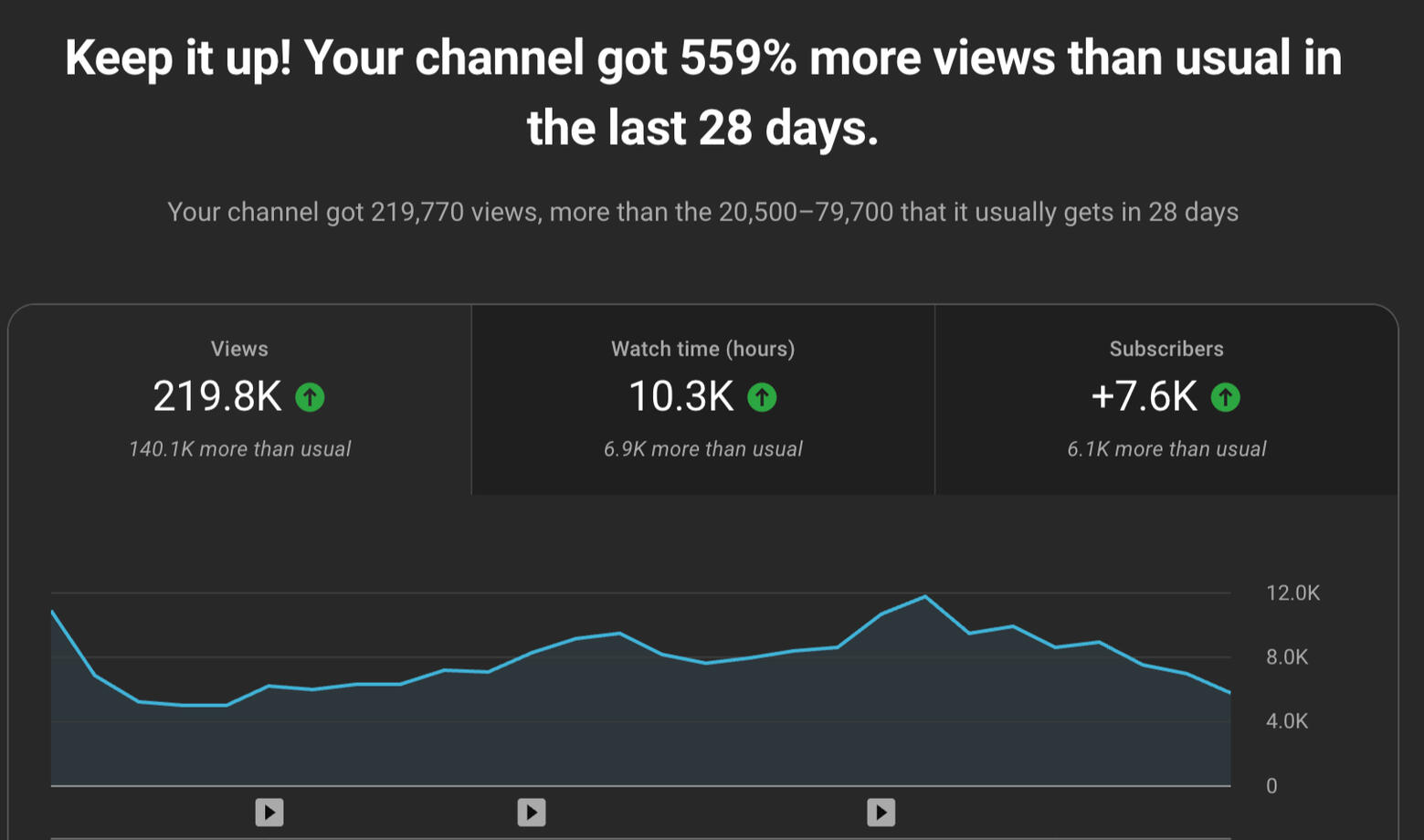Screen dimensions: 1424x840
Task: Select the Views tab label
Action: pos(239,349)
